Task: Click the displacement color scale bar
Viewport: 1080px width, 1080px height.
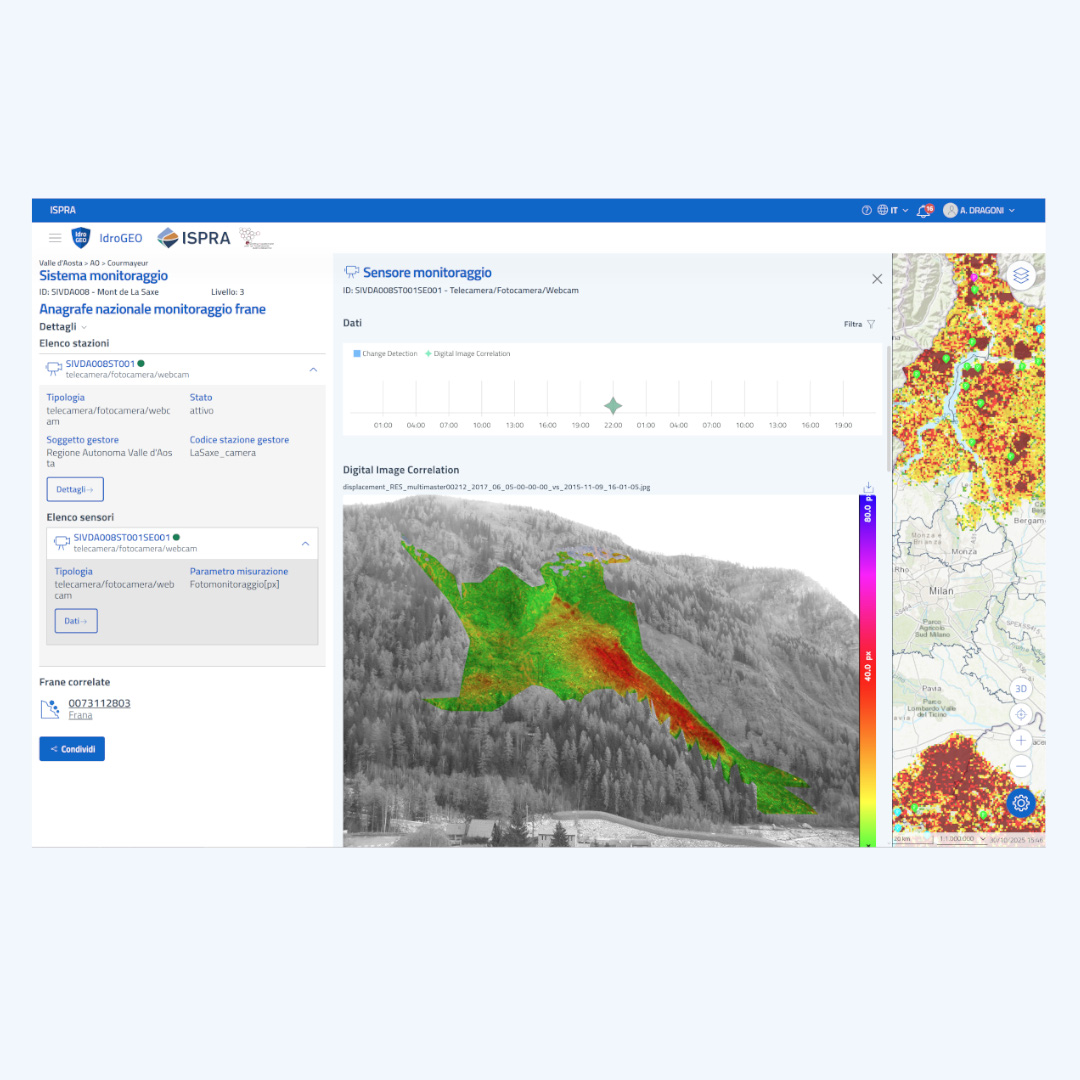Action: [x=867, y=670]
